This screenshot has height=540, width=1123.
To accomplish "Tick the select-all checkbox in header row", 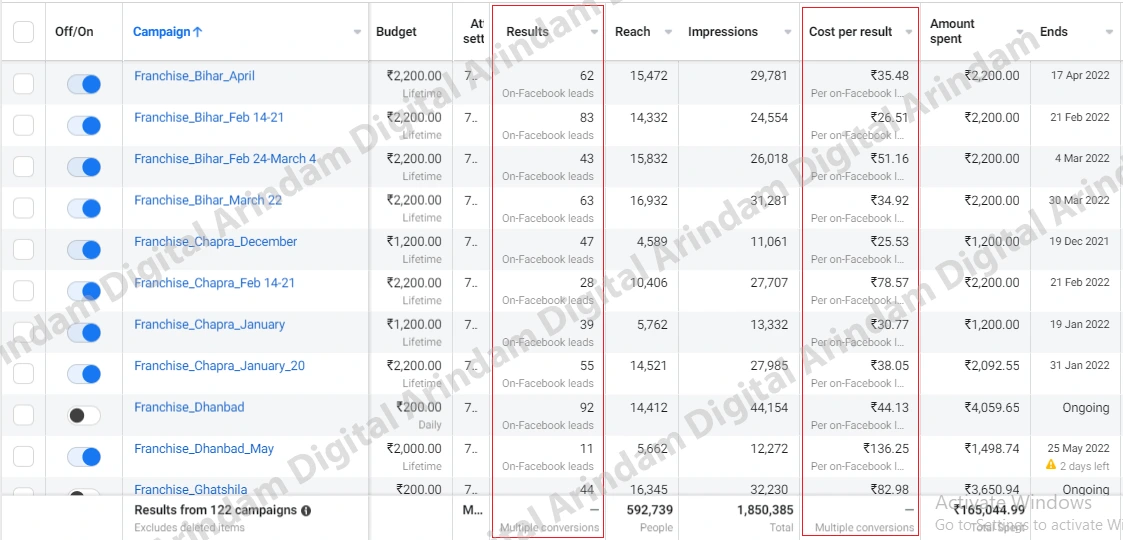I will [24, 32].
